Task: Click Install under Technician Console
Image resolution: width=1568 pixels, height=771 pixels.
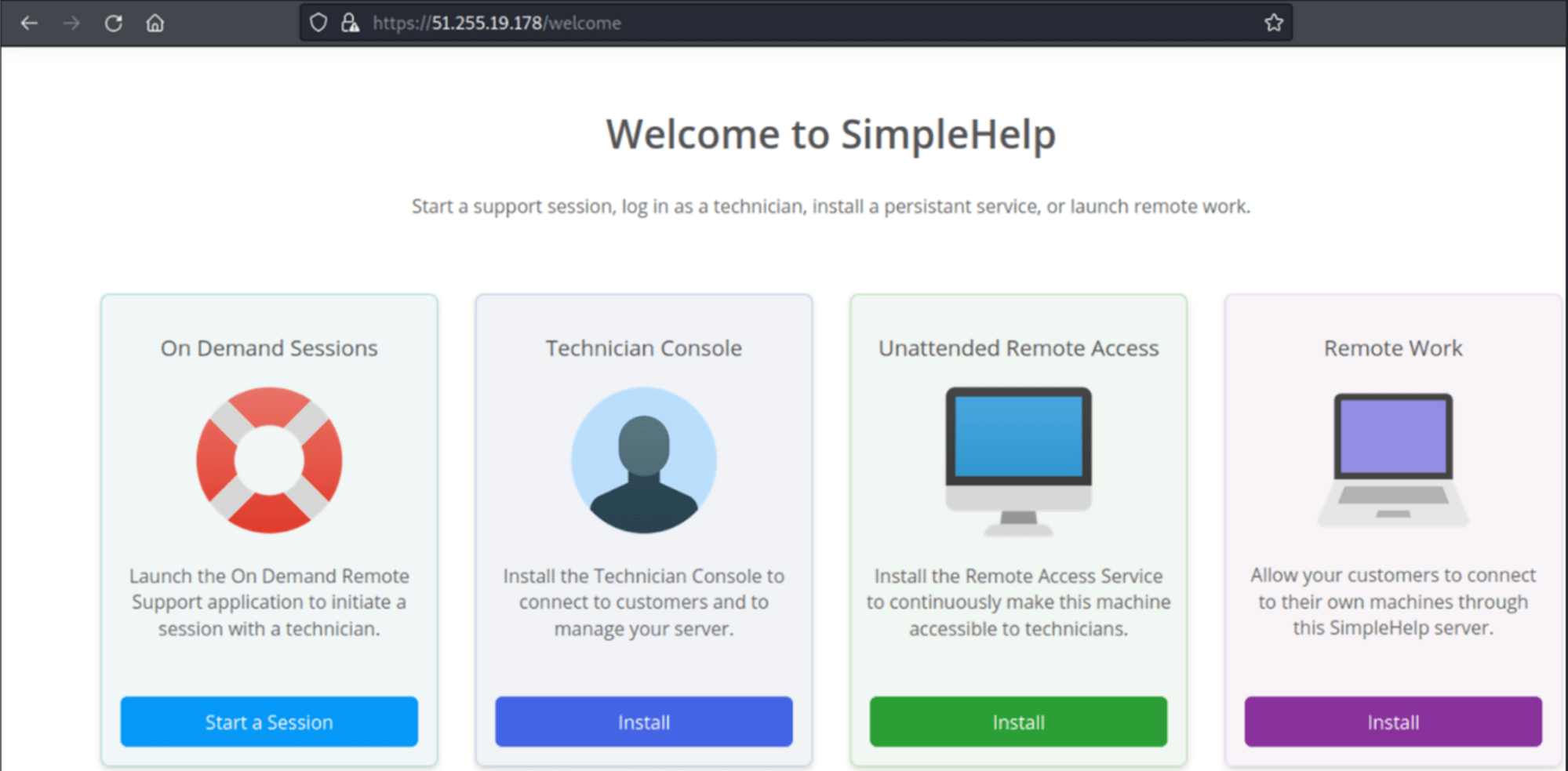Action: point(643,722)
